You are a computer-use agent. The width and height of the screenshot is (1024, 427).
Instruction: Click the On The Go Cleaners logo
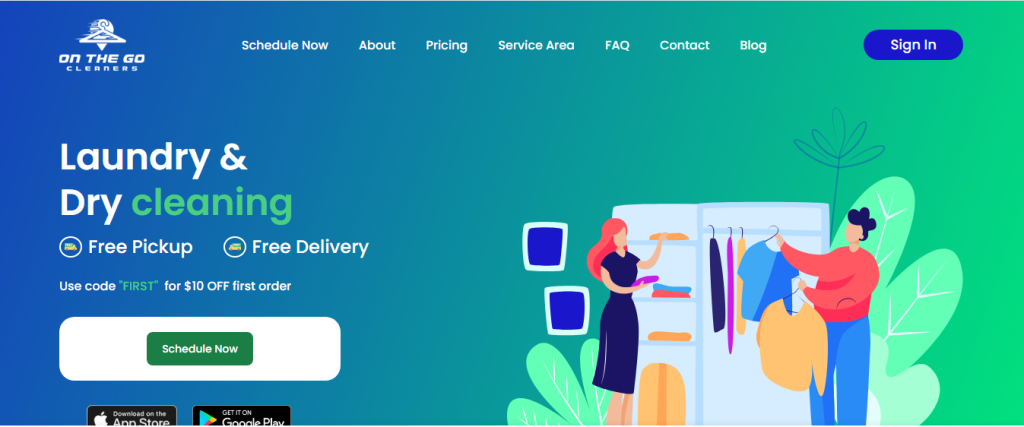point(102,45)
